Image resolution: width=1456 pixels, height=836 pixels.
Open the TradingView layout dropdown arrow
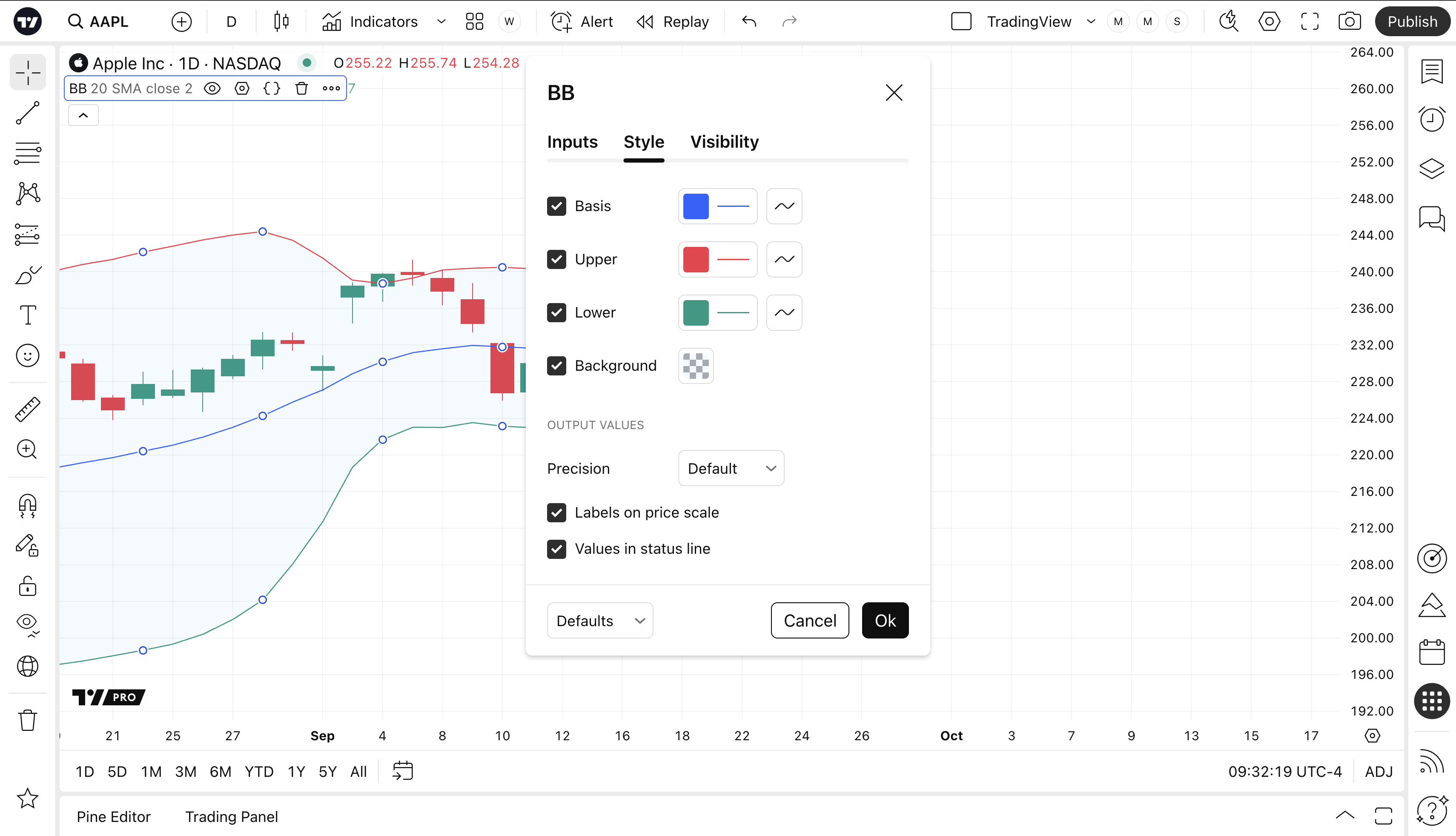[x=1091, y=22]
